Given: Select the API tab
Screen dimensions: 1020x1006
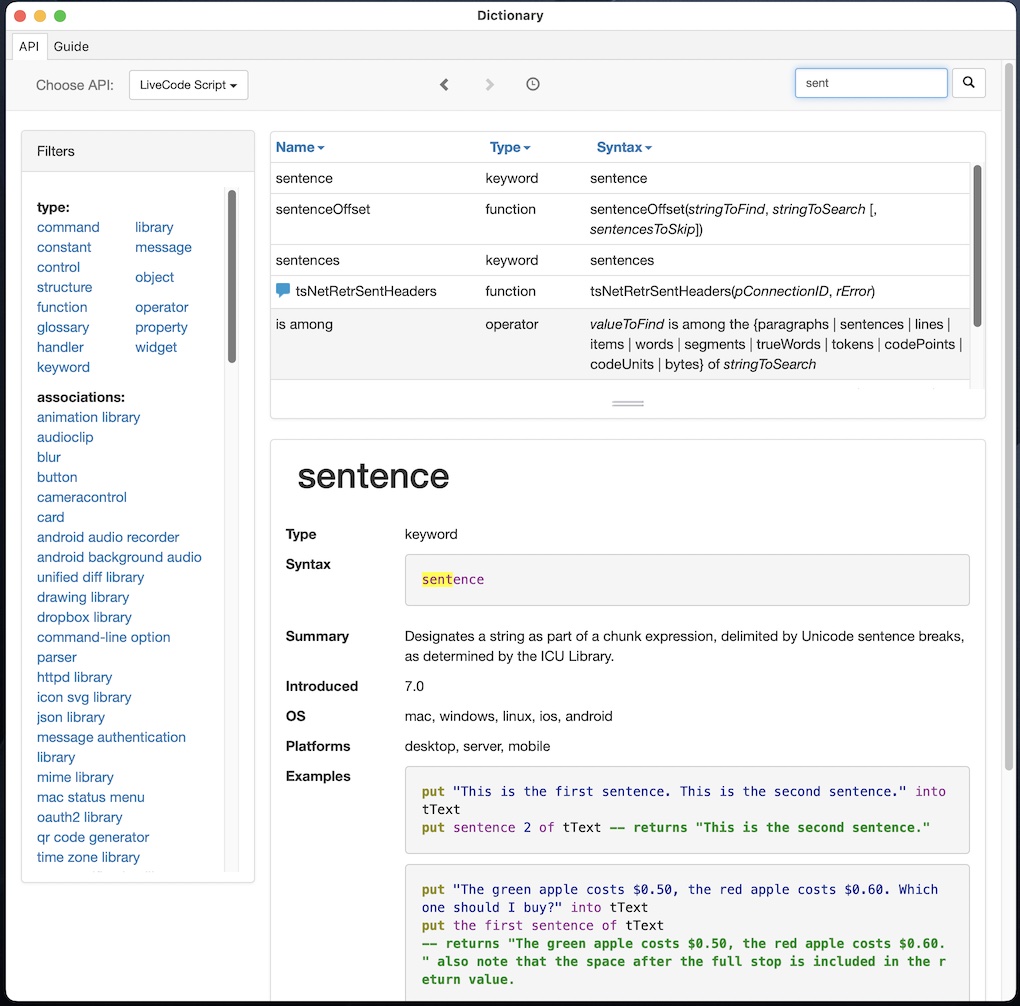Looking at the screenshot, I should click(29, 46).
